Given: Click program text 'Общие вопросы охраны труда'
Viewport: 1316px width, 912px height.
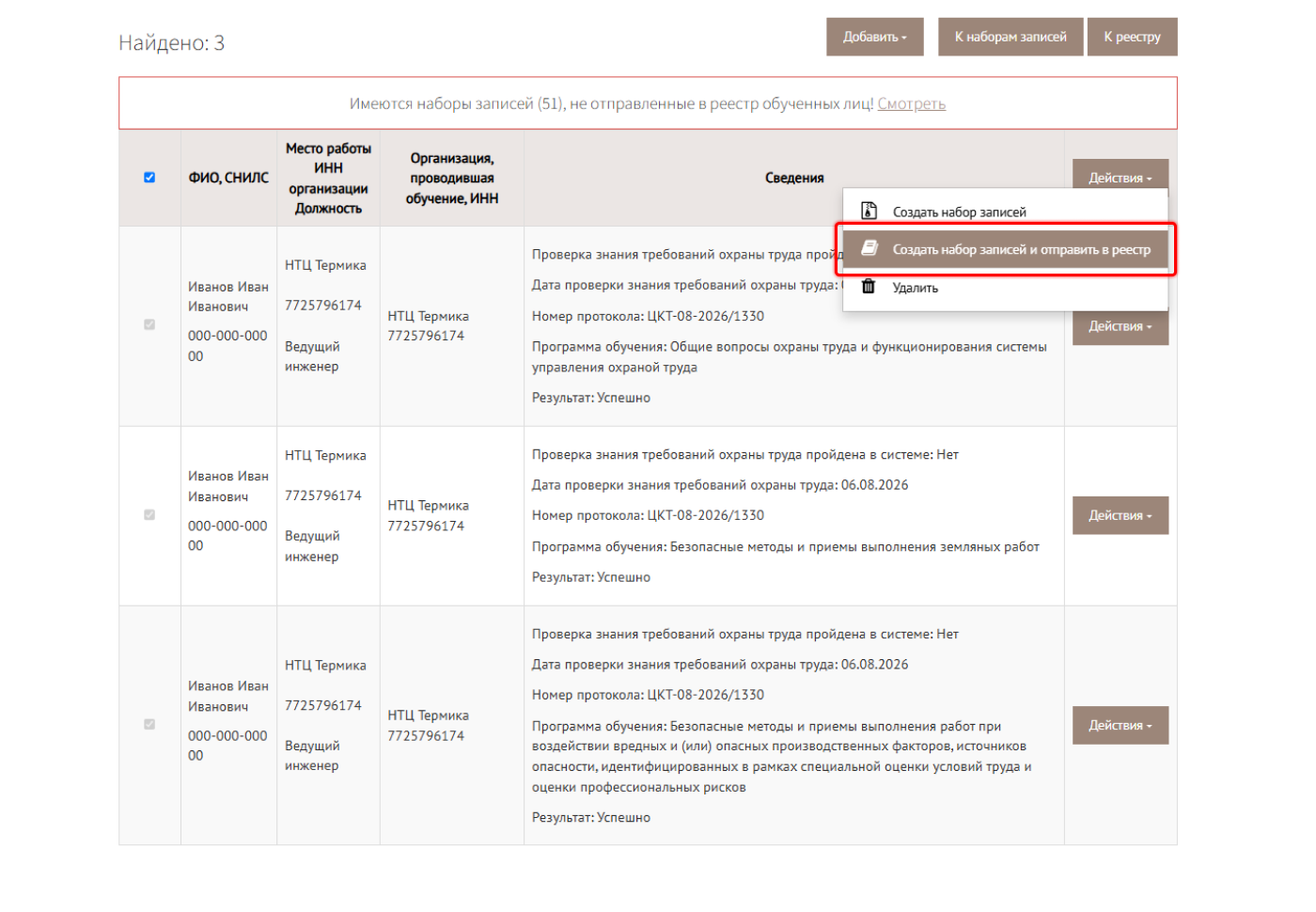Looking at the screenshot, I should tap(790, 357).
